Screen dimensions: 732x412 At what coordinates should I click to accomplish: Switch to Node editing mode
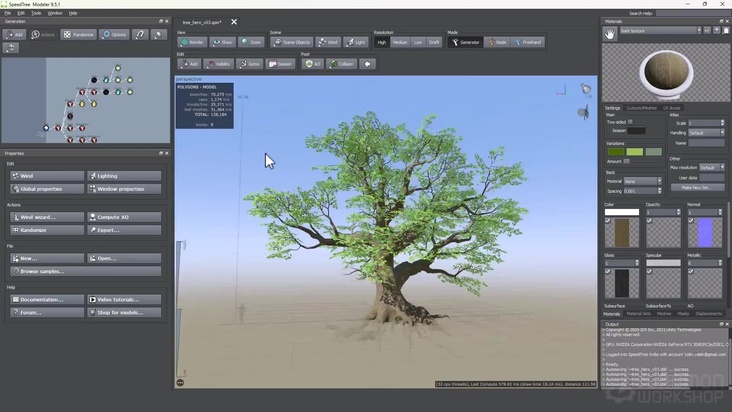(x=497, y=42)
